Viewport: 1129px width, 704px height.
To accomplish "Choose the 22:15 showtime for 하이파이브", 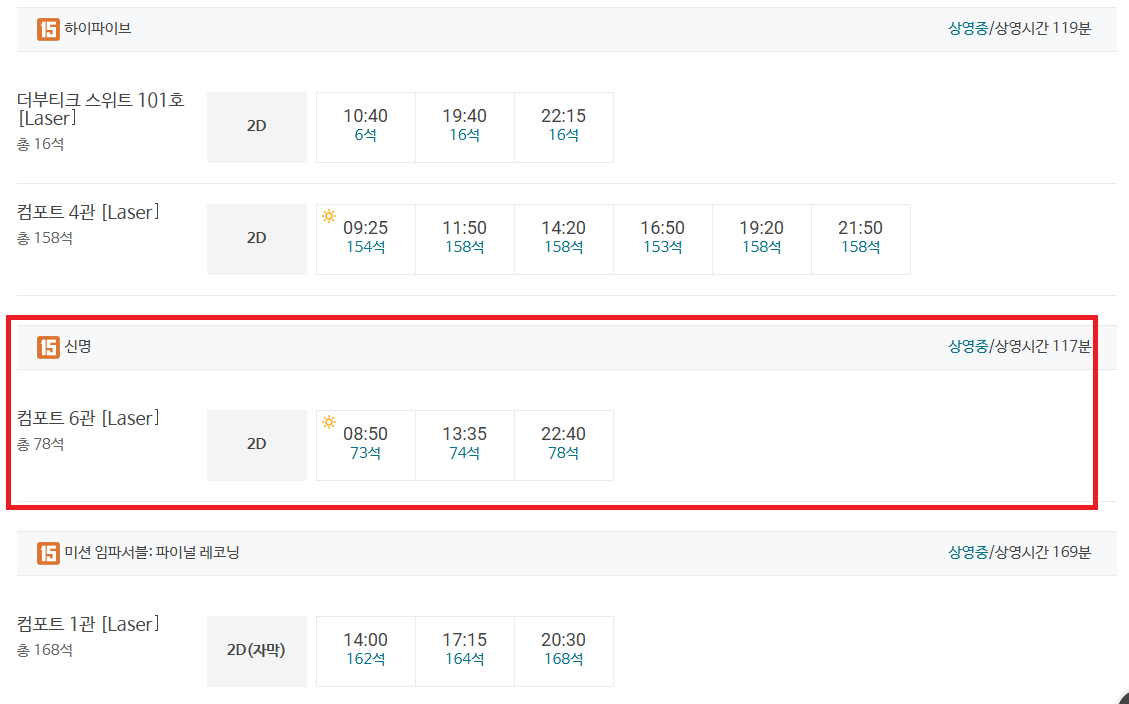I will 564,127.
